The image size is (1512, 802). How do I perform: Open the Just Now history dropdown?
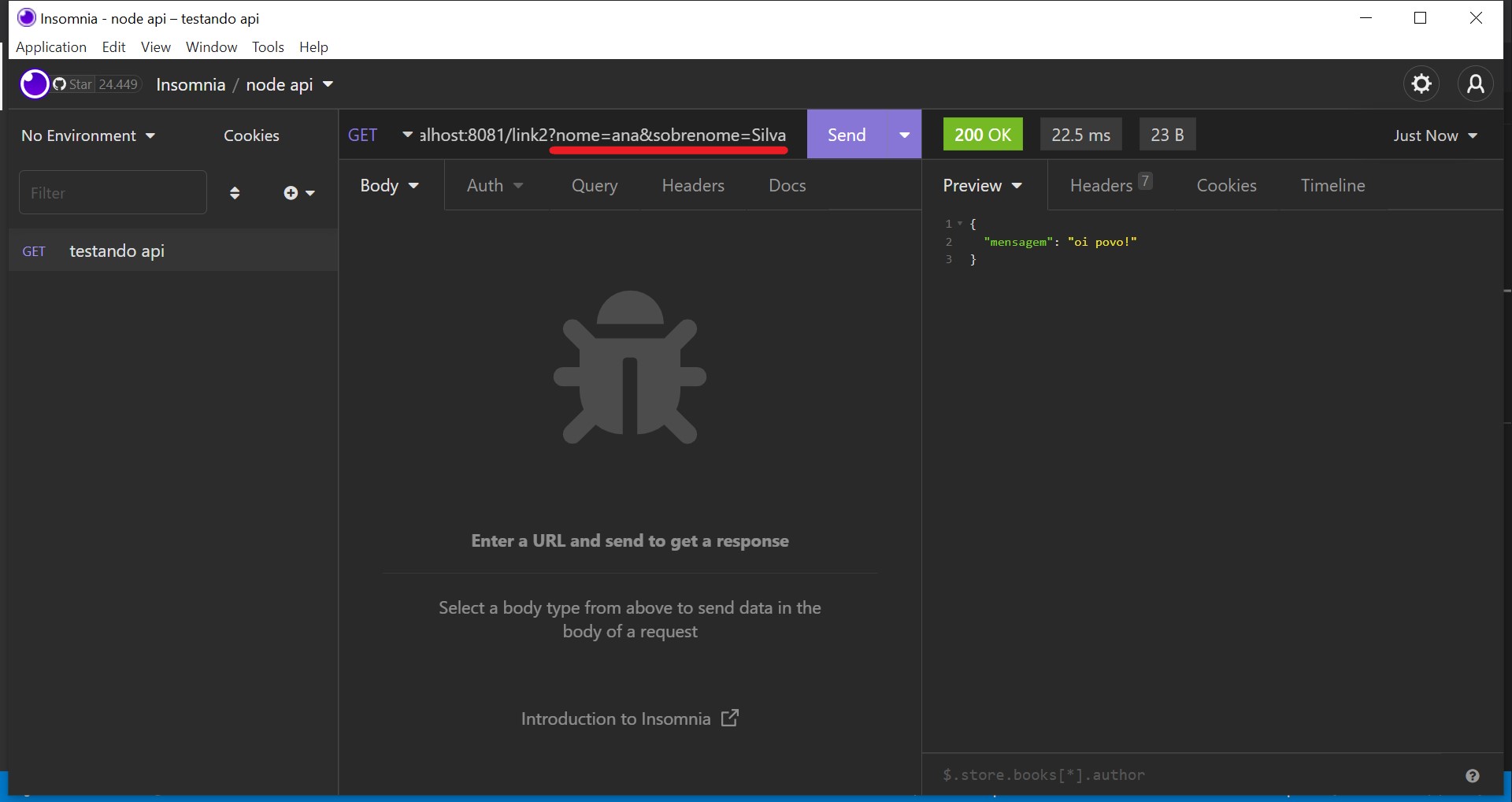(1435, 136)
